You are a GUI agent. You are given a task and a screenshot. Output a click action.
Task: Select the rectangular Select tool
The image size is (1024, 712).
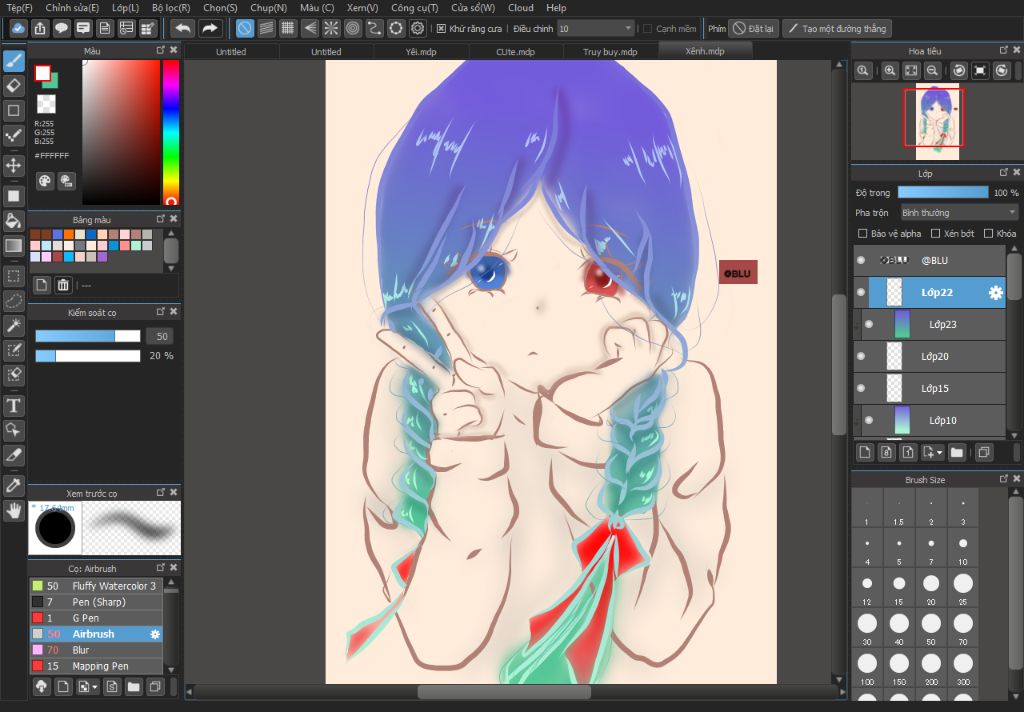click(13, 276)
